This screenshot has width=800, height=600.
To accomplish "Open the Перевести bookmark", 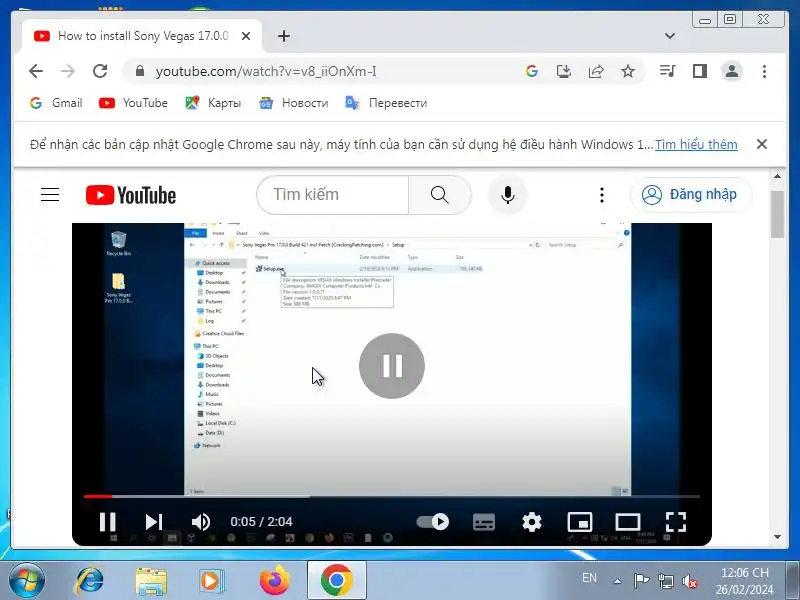I will (x=386, y=103).
